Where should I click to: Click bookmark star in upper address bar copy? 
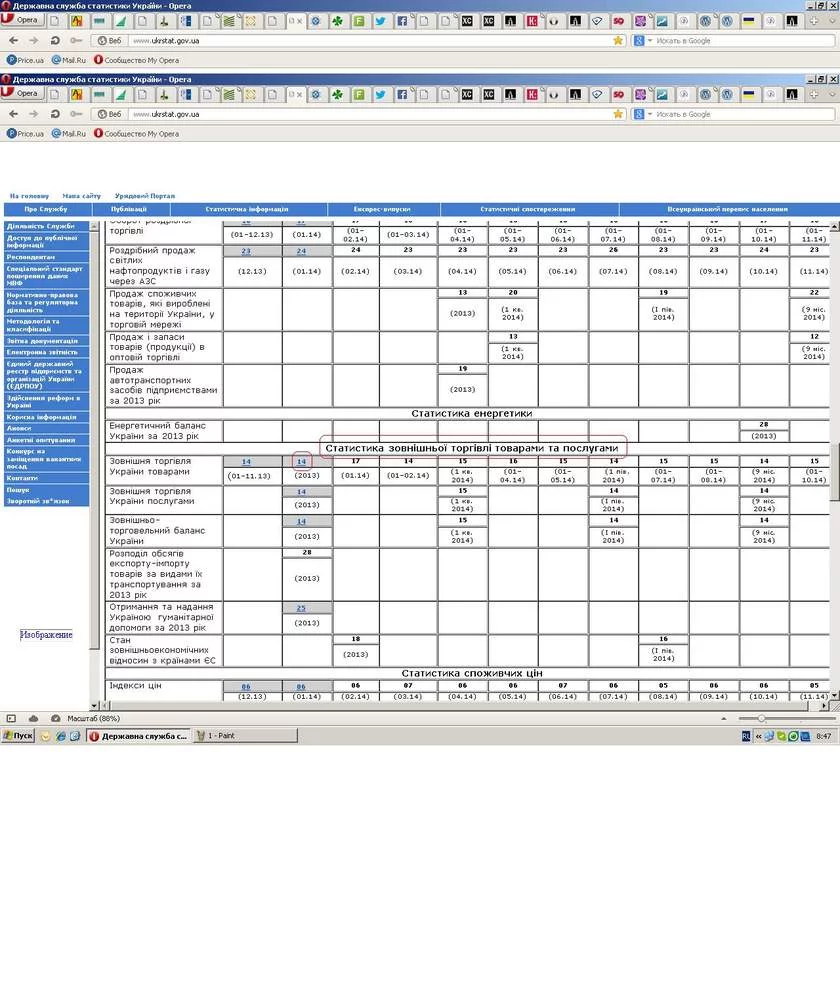coord(617,40)
